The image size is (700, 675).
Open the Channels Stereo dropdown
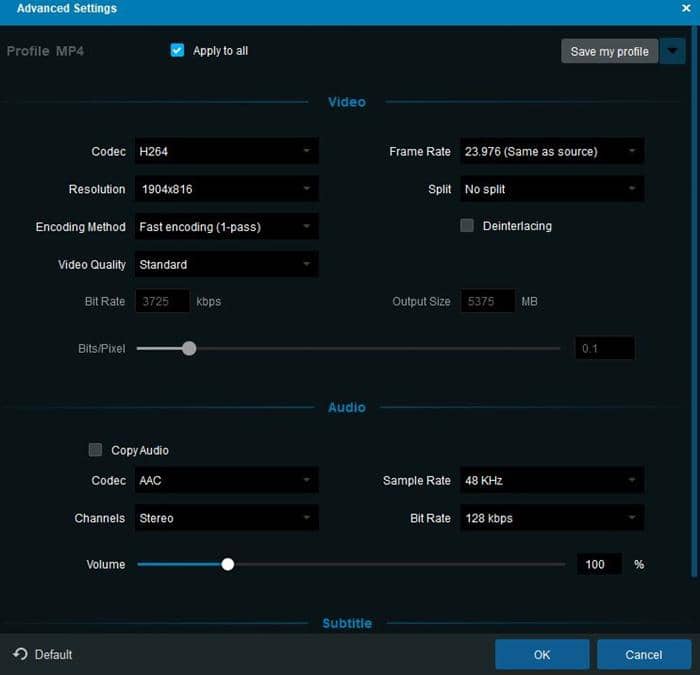point(226,519)
